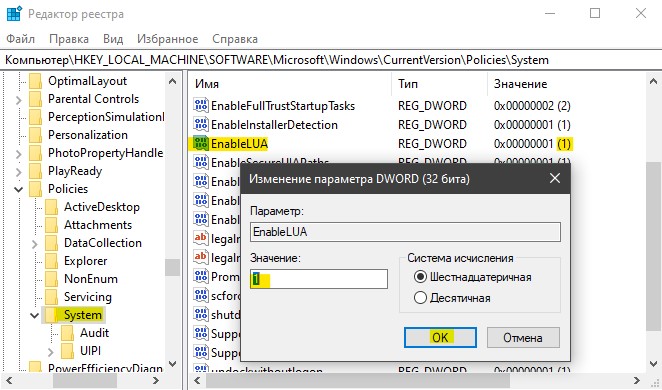
Task: Click the Audit folder icon
Action: pos(68,333)
